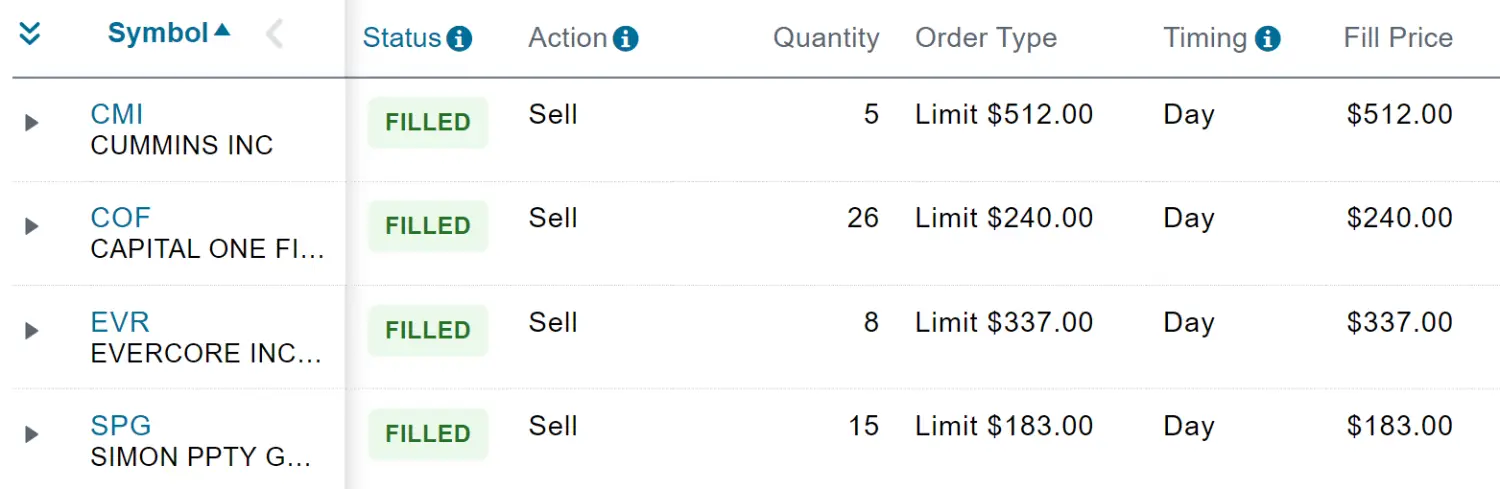
Task: Click the Status column info icon
Action: pyautogui.click(x=459, y=39)
